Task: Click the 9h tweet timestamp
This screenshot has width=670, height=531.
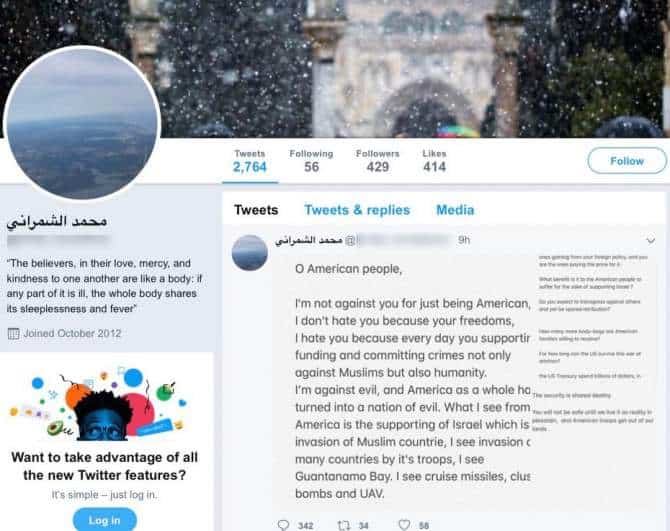Action: click(x=464, y=240)
